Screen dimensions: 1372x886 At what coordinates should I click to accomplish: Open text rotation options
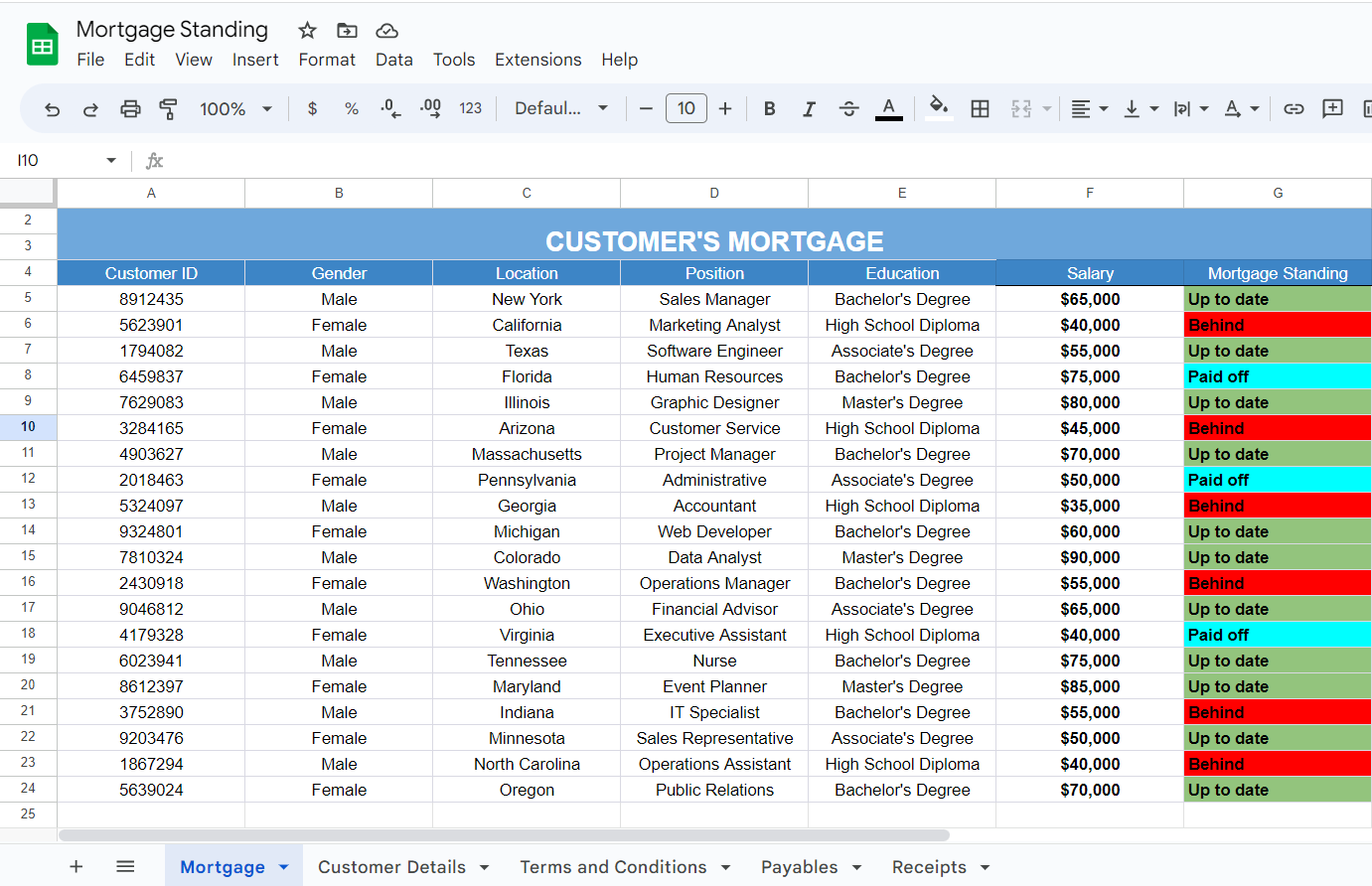[x=1242, y=108]
